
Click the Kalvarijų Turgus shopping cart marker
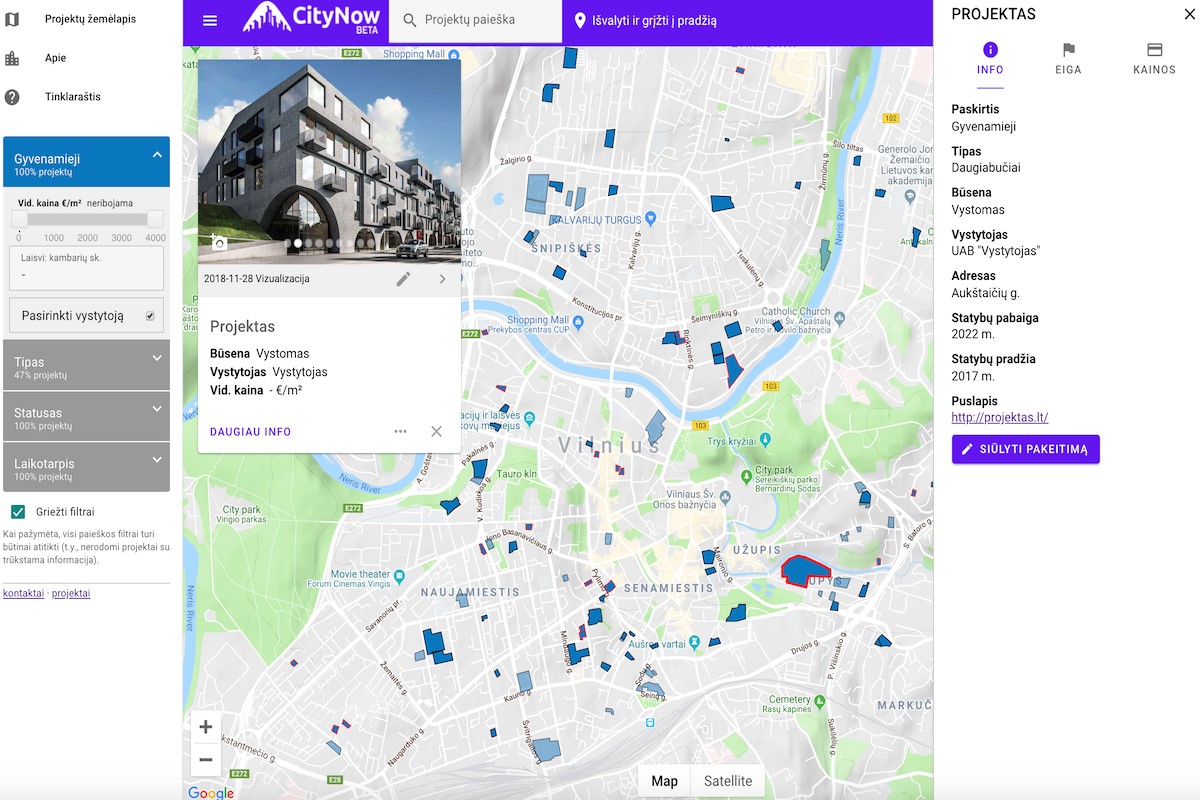click(x=650, y=218)
